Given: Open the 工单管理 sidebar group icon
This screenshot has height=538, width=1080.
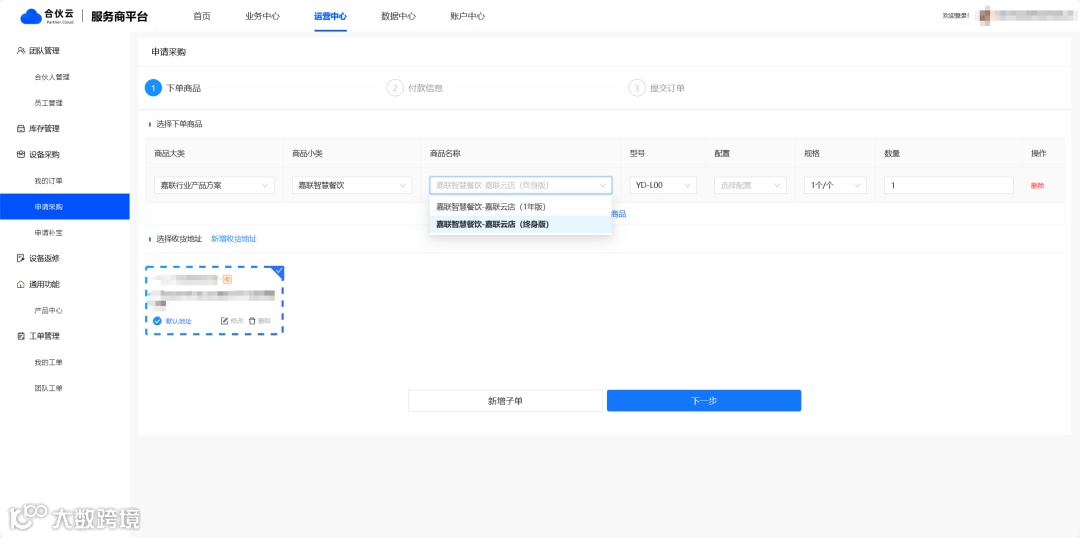Looking at the screenshot, I should pyautogui.click(x=21, y=336).
